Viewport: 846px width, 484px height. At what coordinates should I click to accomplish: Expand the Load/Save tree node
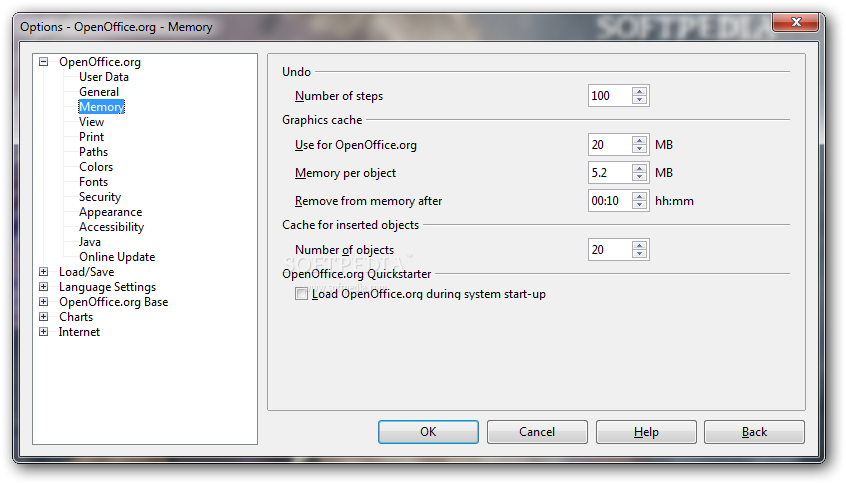tap(44, 272)
